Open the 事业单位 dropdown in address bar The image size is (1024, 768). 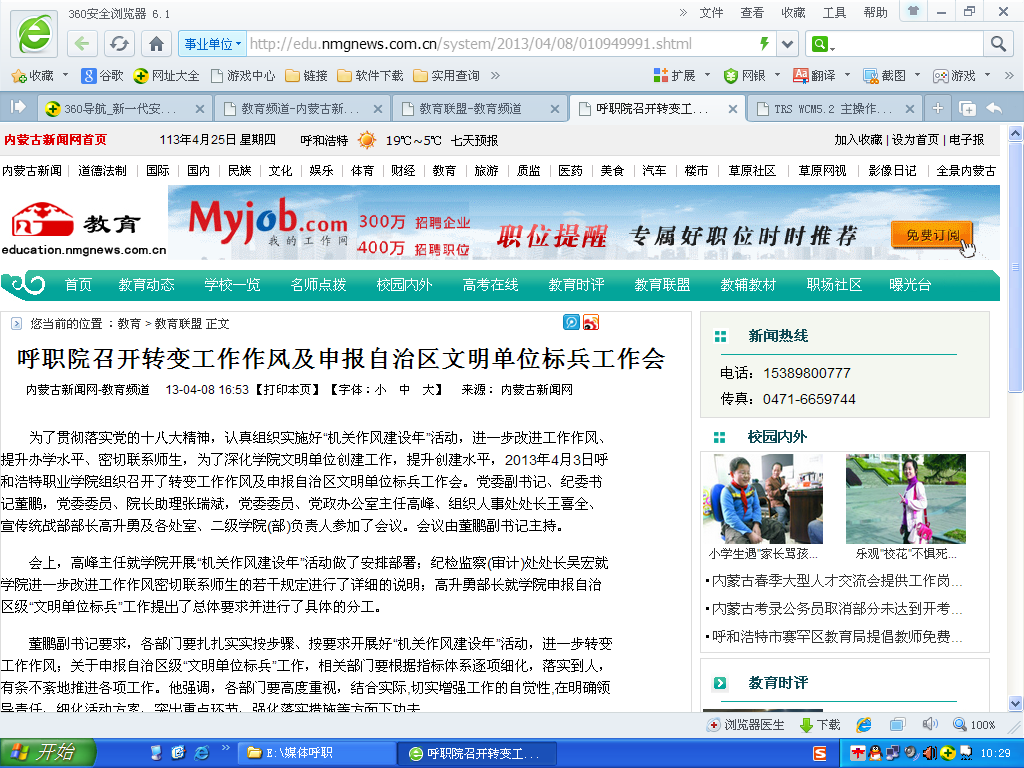(211, 44)
